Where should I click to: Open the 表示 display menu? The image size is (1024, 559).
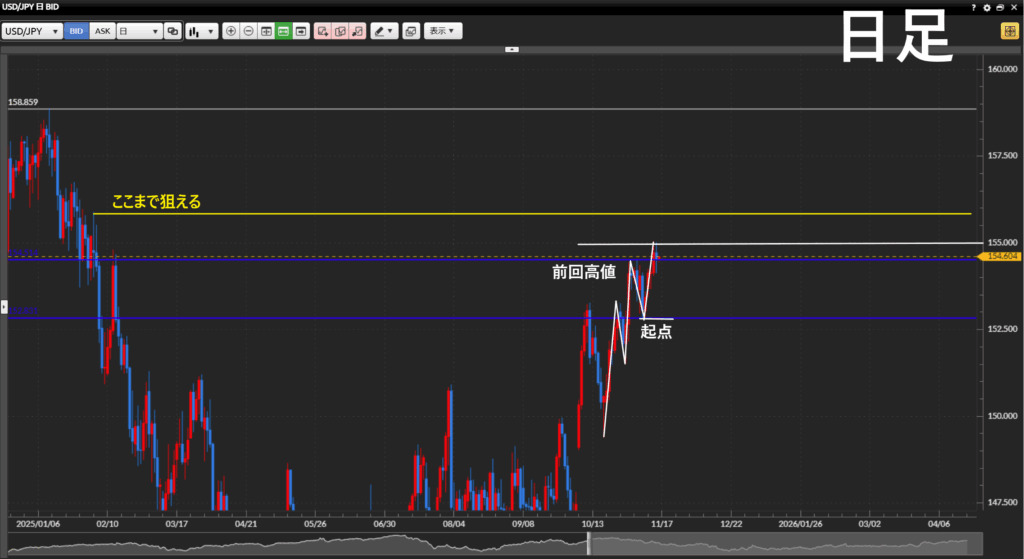tap(442, 31)
